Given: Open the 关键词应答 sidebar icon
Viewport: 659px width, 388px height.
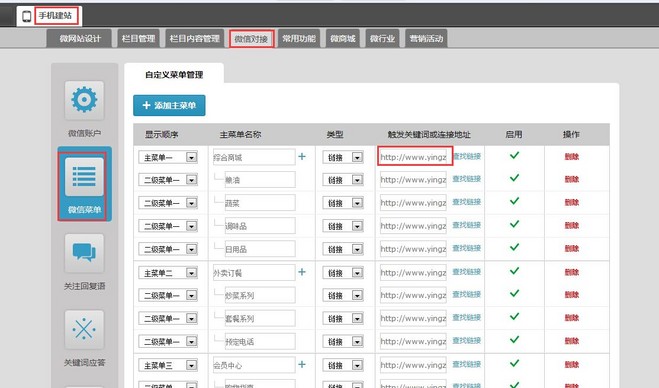Looking at the screenshot, I should (x=84, y=330).
